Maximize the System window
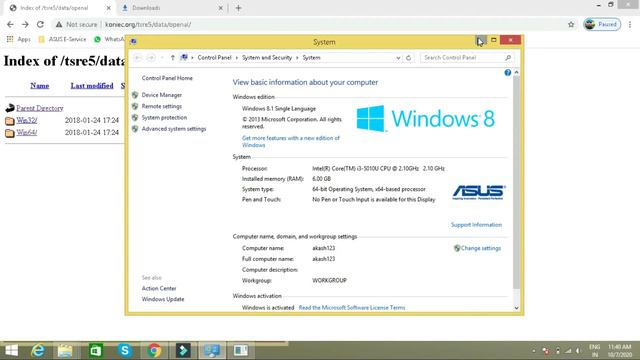The height and width of the screenshot is (360, 640). tap(493, 40)
